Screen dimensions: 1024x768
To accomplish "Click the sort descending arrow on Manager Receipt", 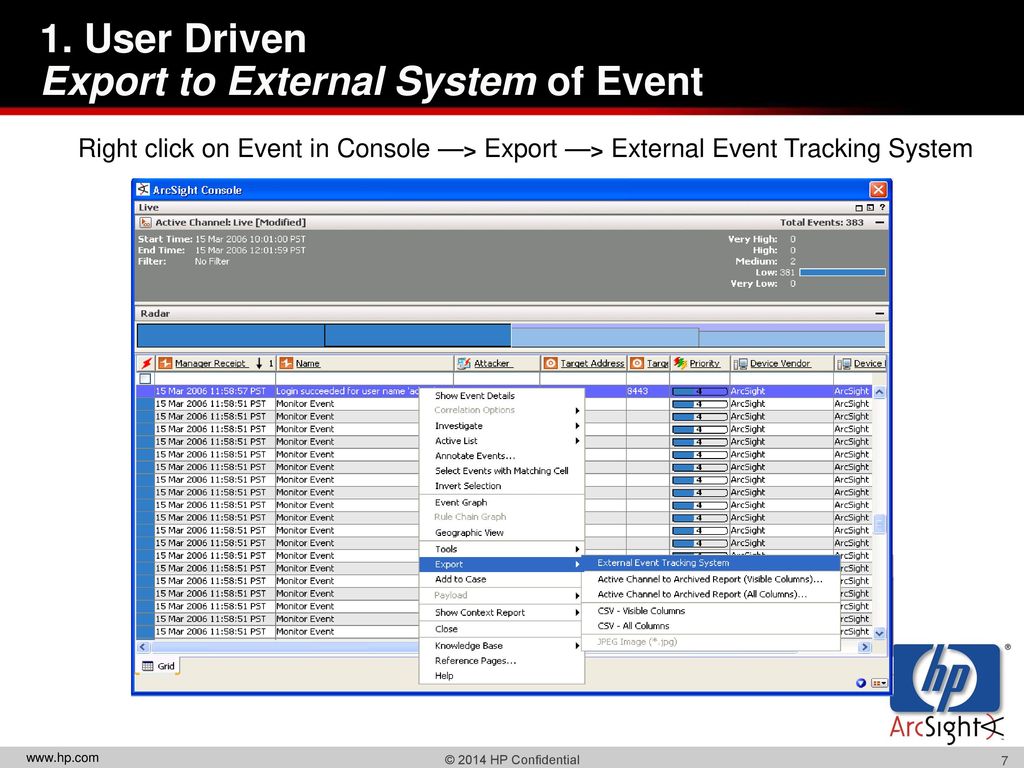I will pyautogui.click(x=259, y=363).
